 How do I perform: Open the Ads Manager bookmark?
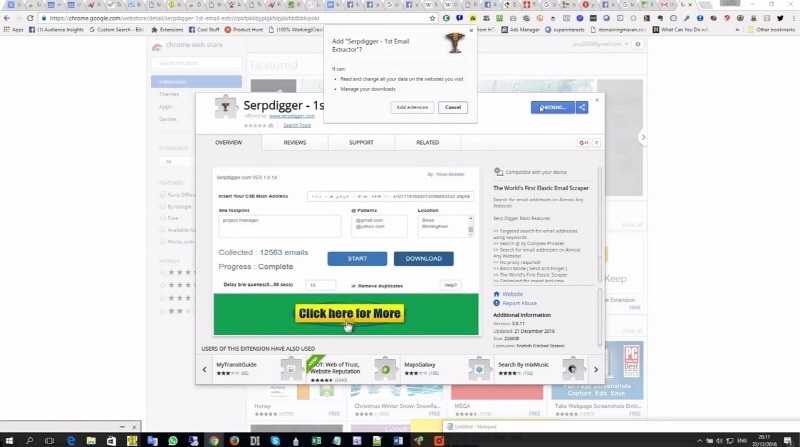click(520, 30)
